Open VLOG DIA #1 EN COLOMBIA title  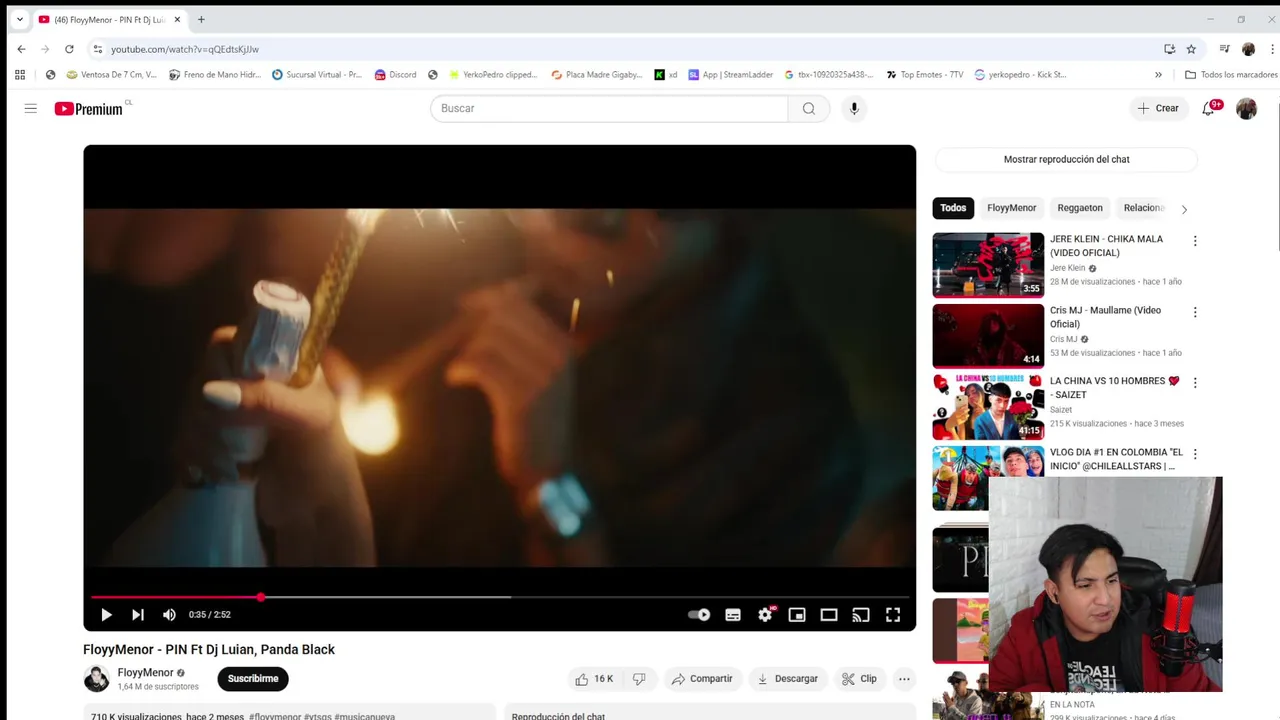pyautogui.click(x=1116, y=459)
